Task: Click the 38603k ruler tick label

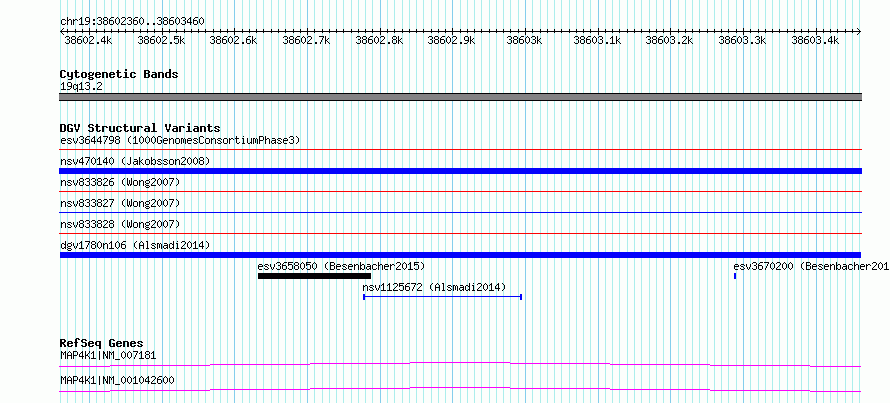Action: pyautogui.click(x=525, y=40)
